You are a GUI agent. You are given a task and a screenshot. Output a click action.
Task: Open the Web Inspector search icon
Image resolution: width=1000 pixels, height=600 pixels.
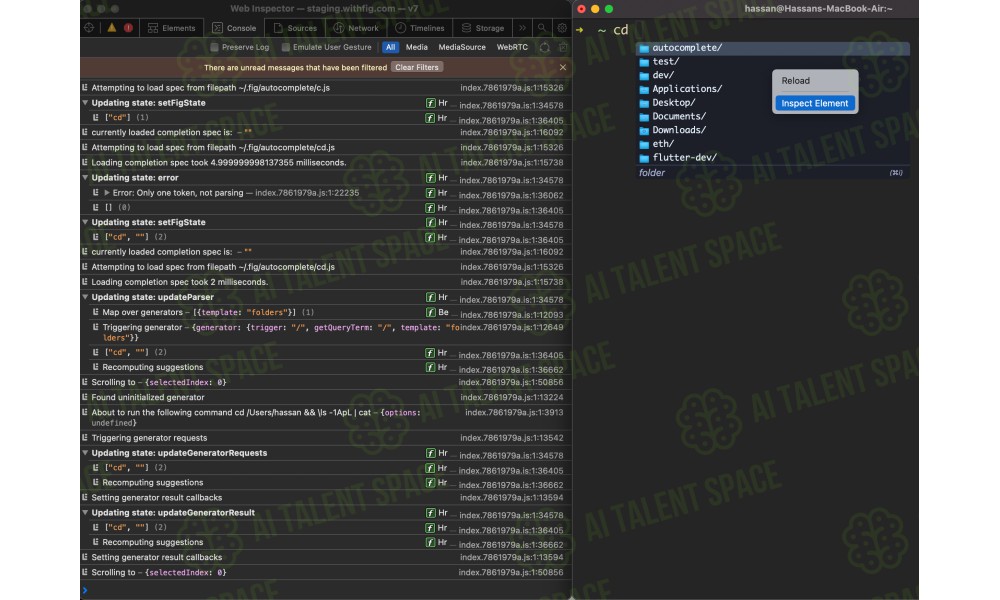[x=541, y=27]
